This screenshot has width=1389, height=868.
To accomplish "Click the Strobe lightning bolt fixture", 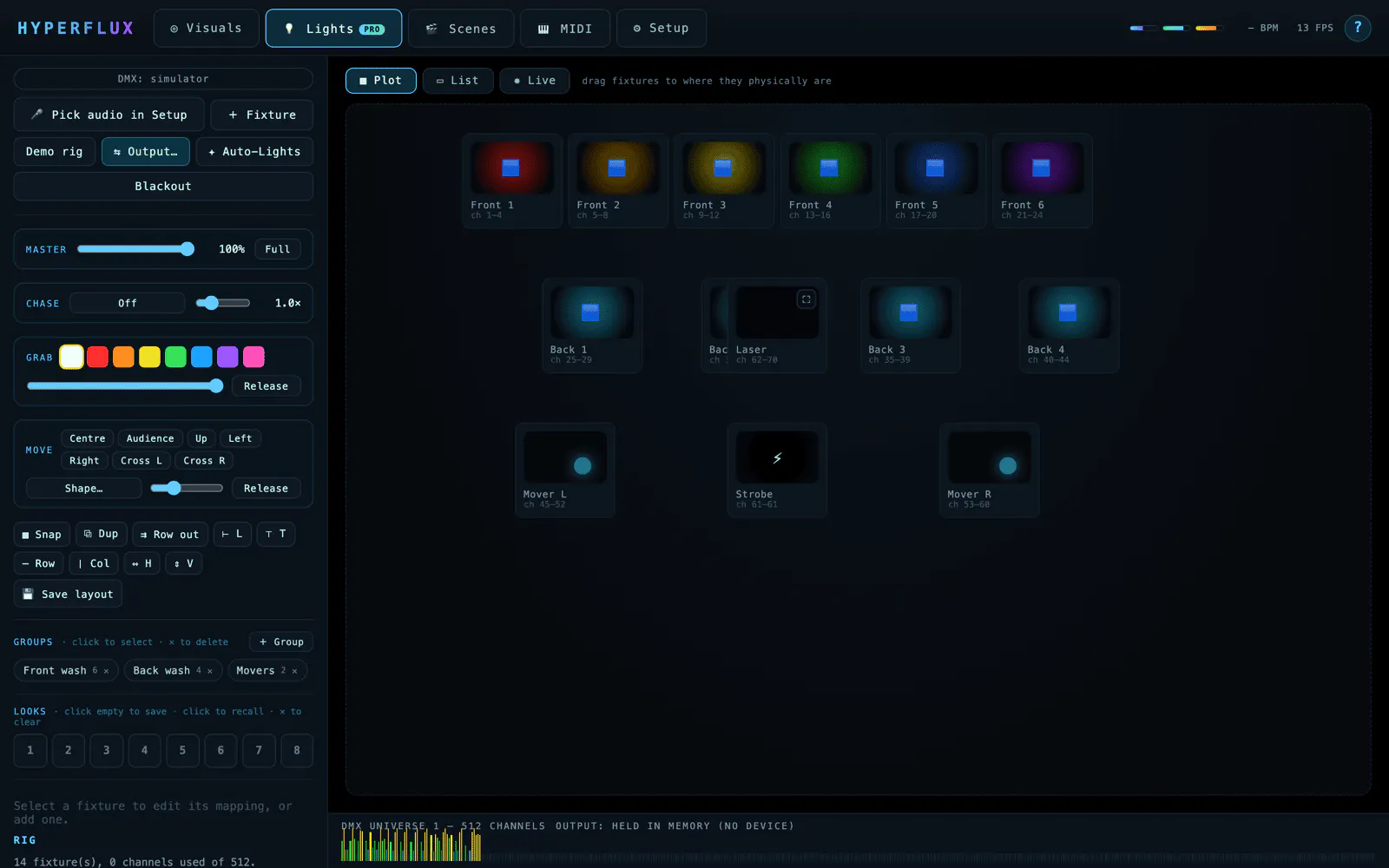I will [777, 470].
